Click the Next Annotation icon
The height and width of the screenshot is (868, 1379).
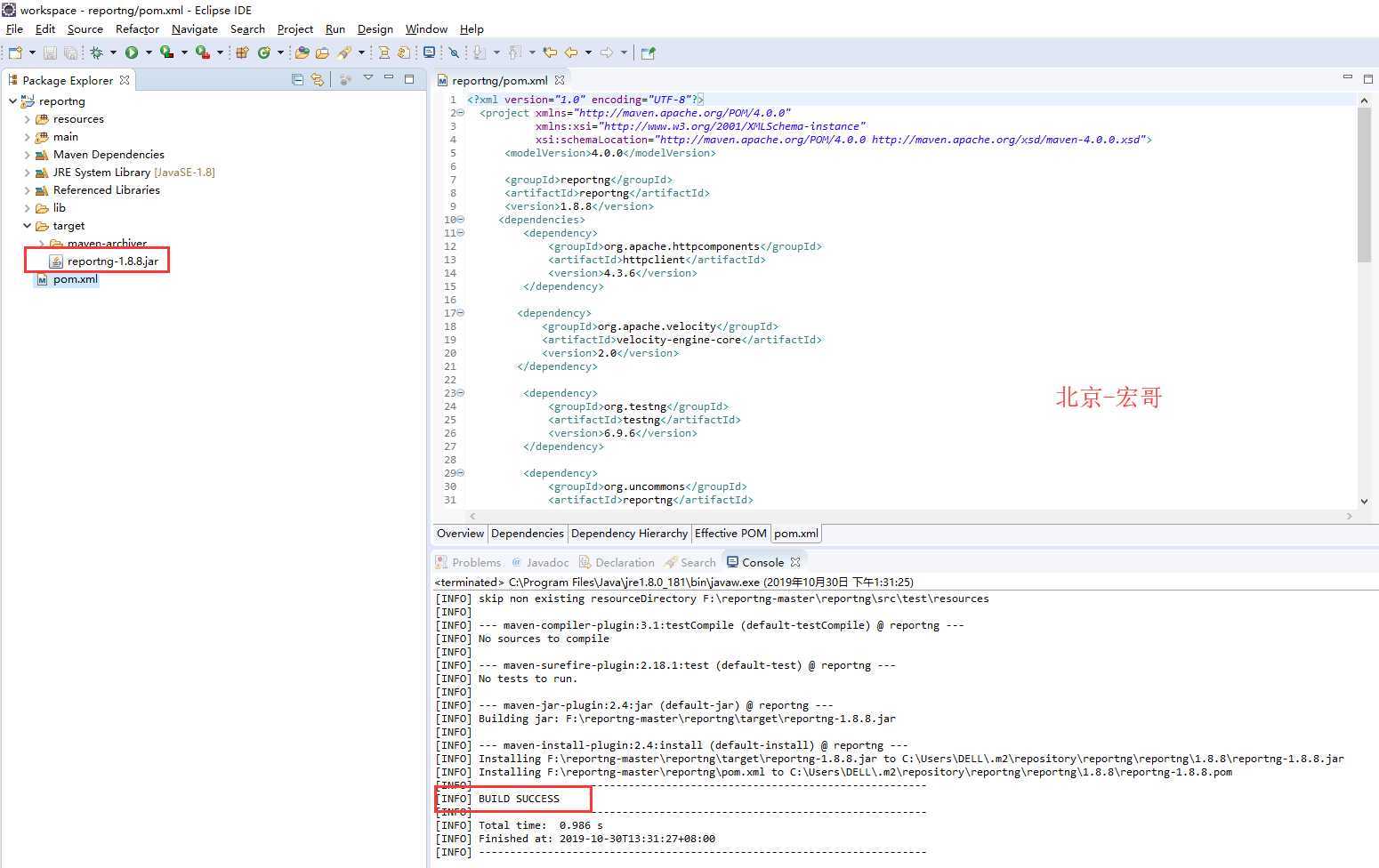(x=479, y=52)
